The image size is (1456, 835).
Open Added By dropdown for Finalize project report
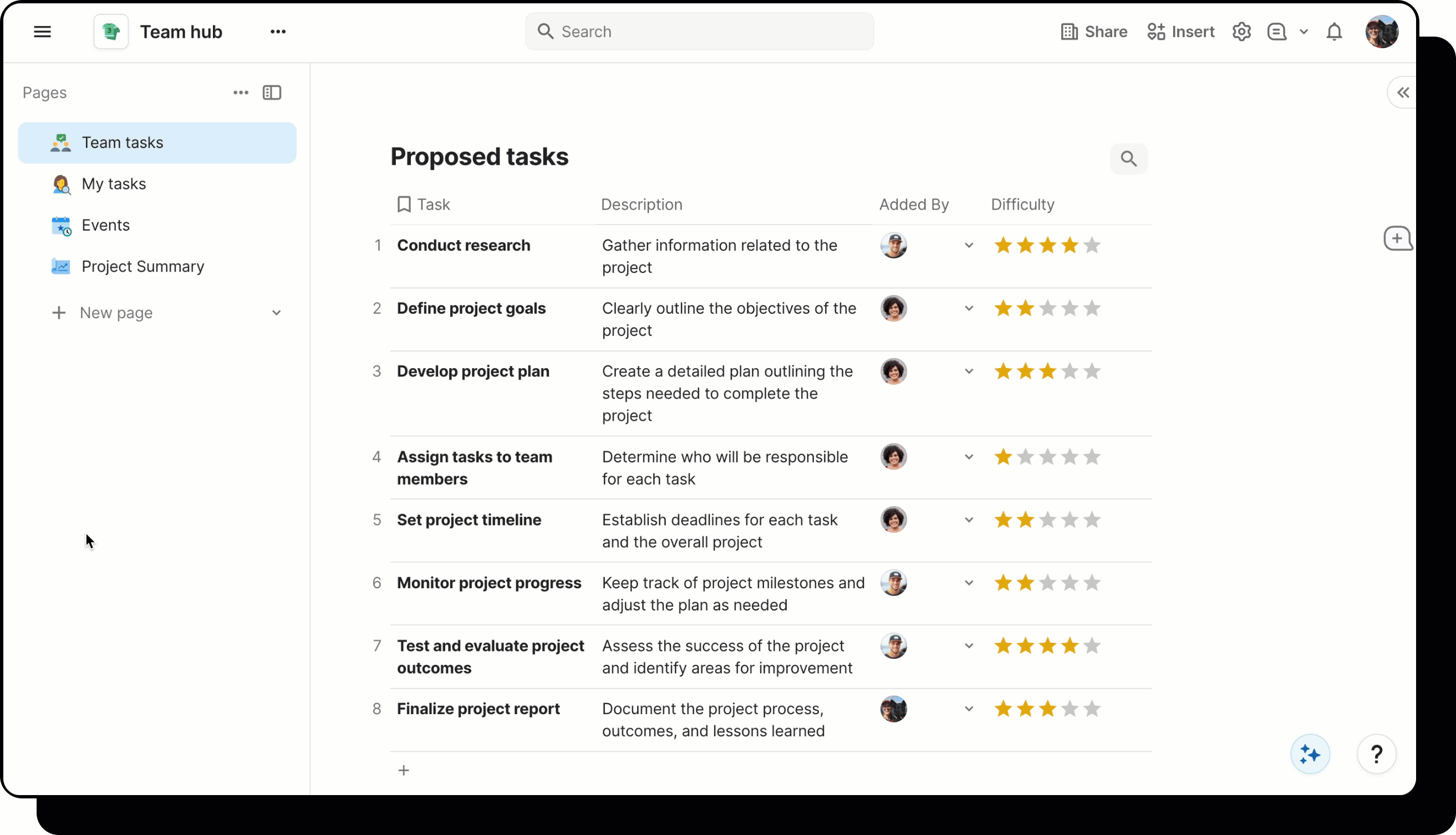[969, 709]
